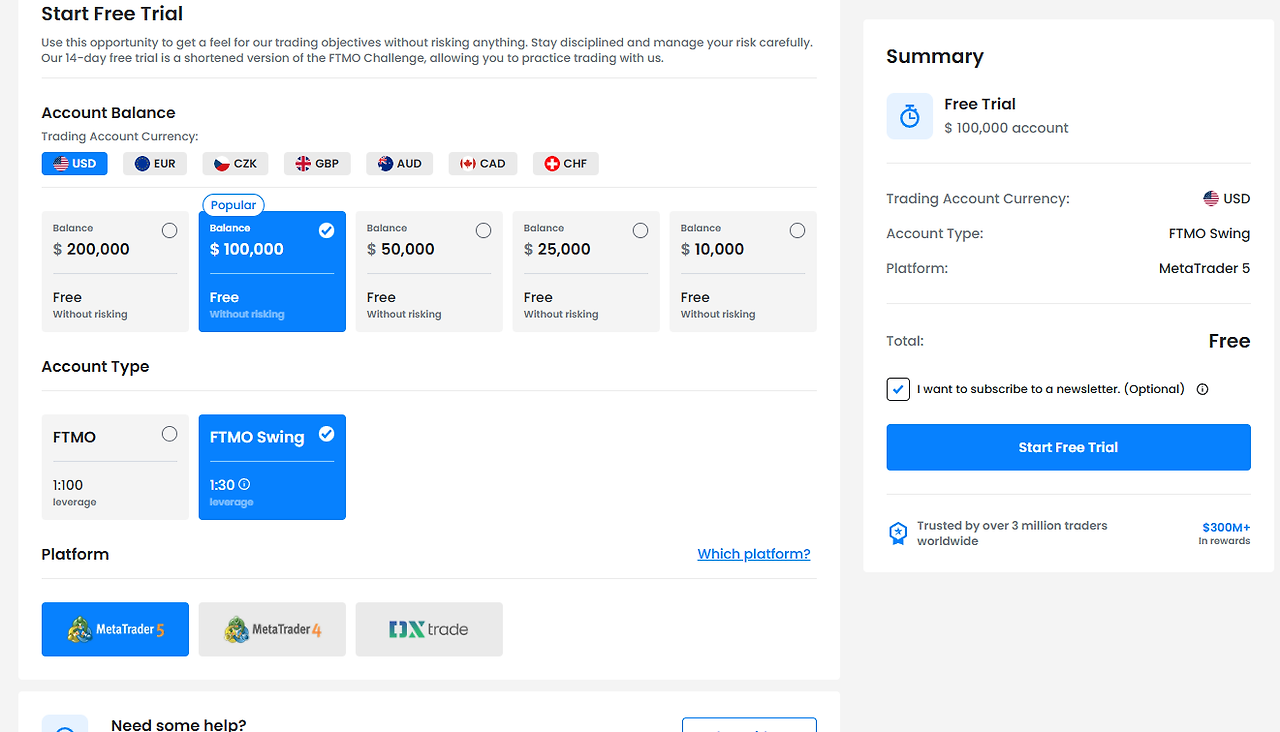Open the Which platform? link

754,554
